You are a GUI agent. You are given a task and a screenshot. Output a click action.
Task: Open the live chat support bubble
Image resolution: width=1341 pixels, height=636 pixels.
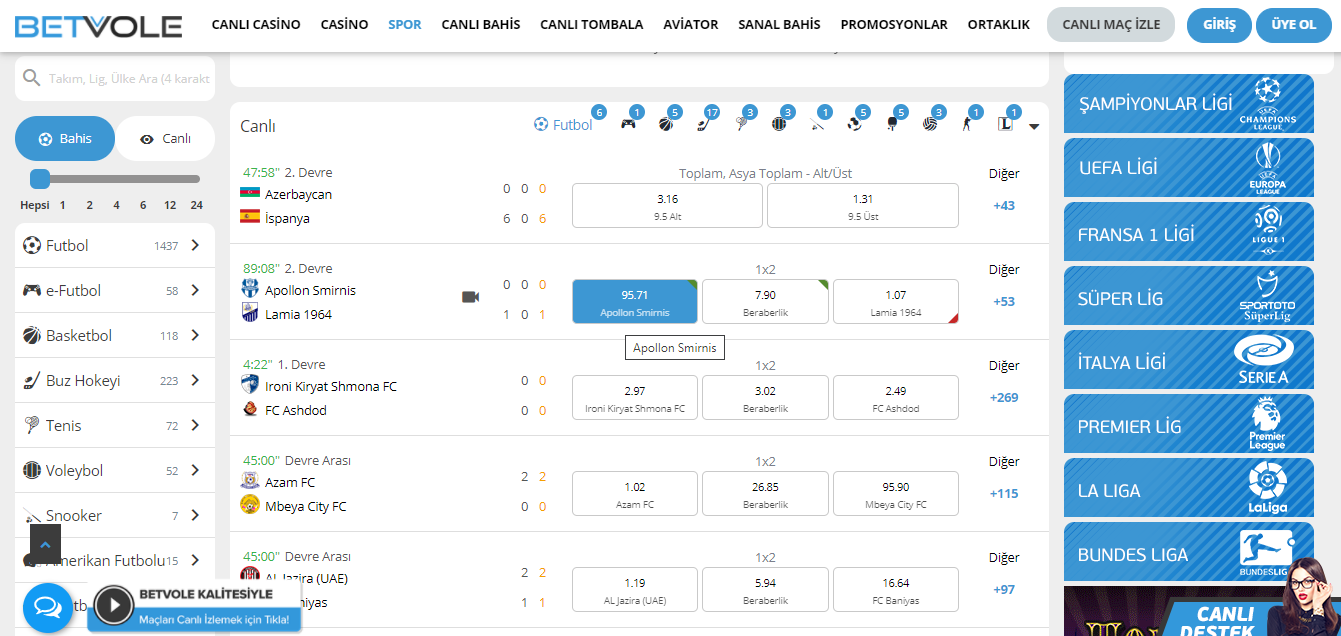pyautogui.click(x=47, y=607)
